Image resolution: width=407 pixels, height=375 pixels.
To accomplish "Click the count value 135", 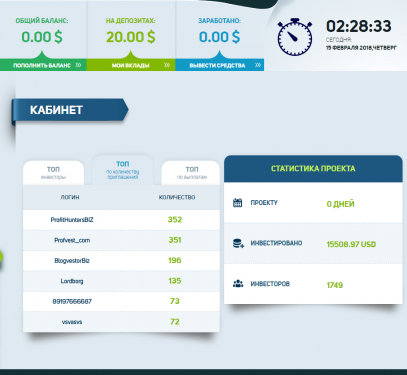I will [x=175, y=281].
